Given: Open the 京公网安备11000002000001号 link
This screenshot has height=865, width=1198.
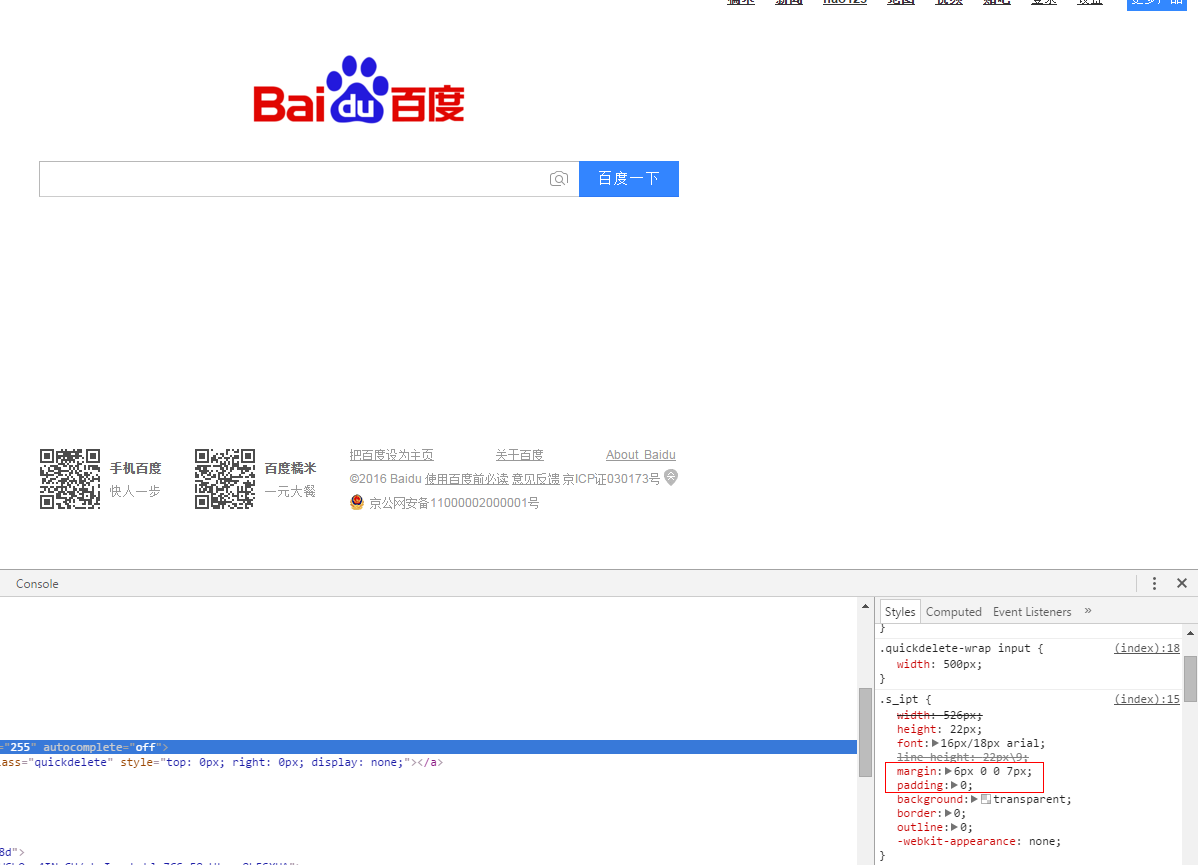Looking at the screenshot, I should click(454, 503).
